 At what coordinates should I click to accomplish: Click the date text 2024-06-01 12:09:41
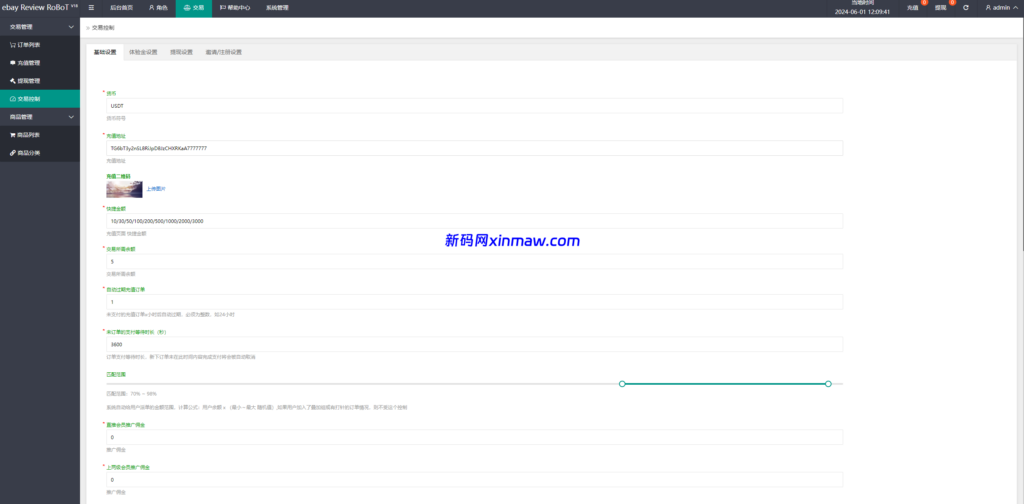(x=862, y=11)
